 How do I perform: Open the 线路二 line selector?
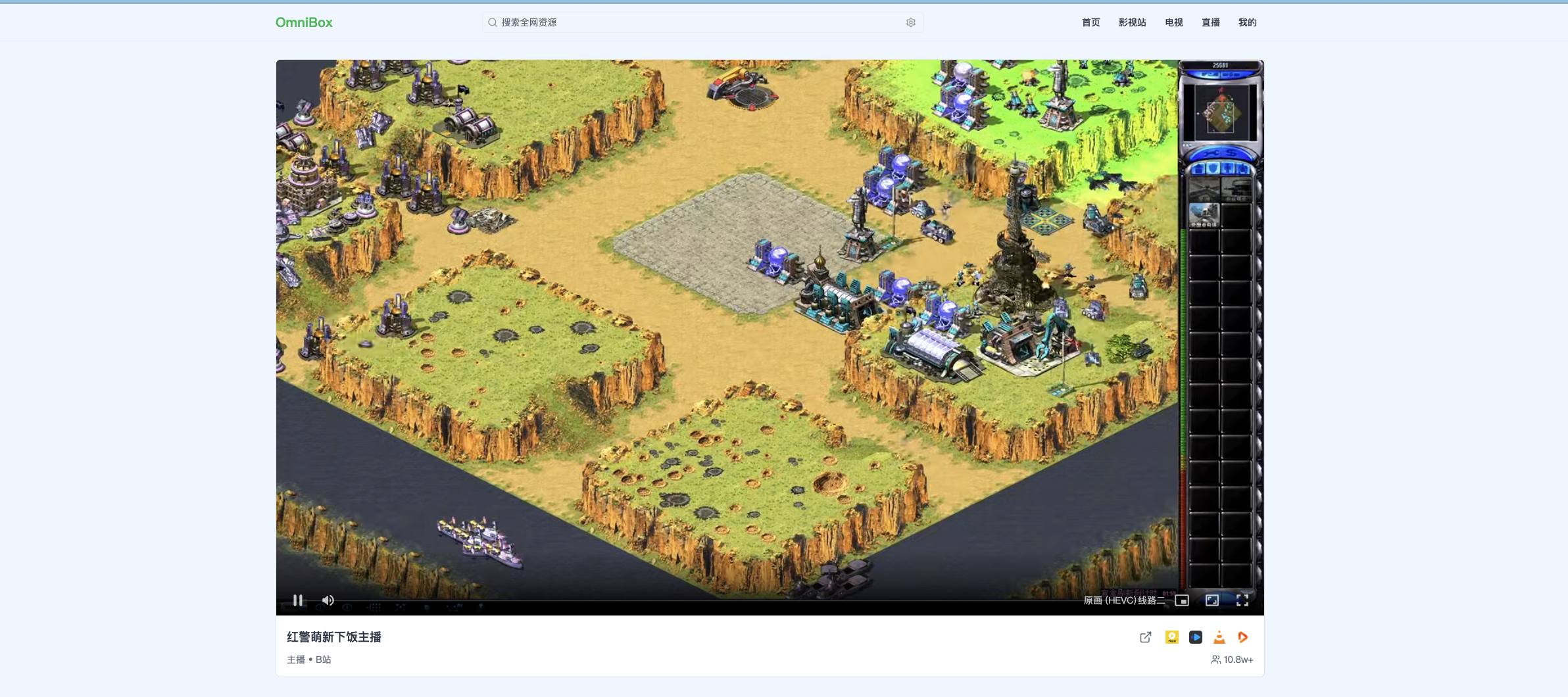click(x=1152, y=600)
